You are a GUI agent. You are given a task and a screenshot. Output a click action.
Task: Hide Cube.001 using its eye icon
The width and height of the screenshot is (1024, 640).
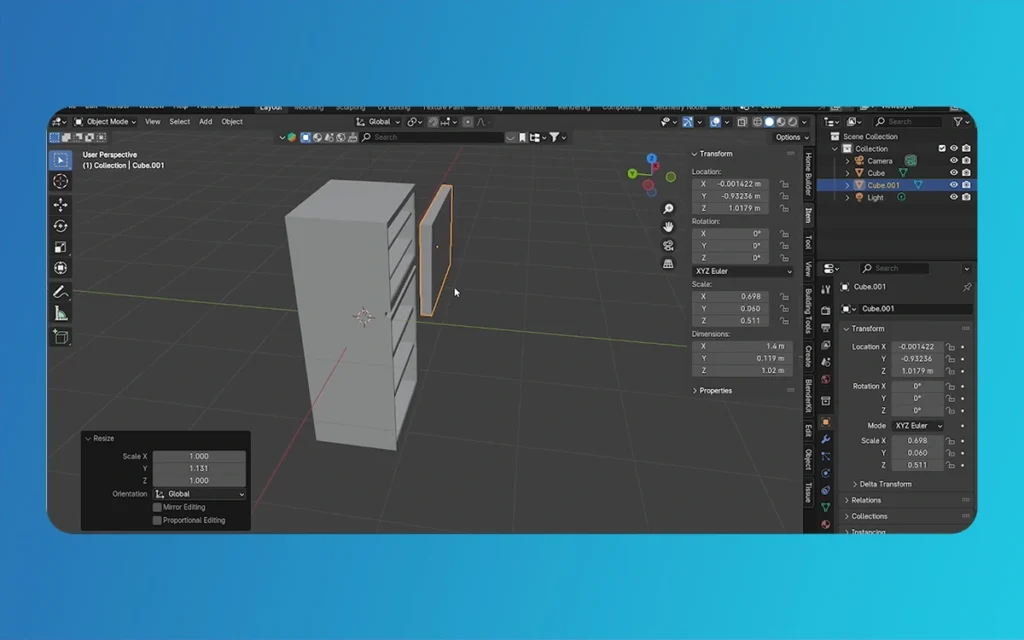953,185
